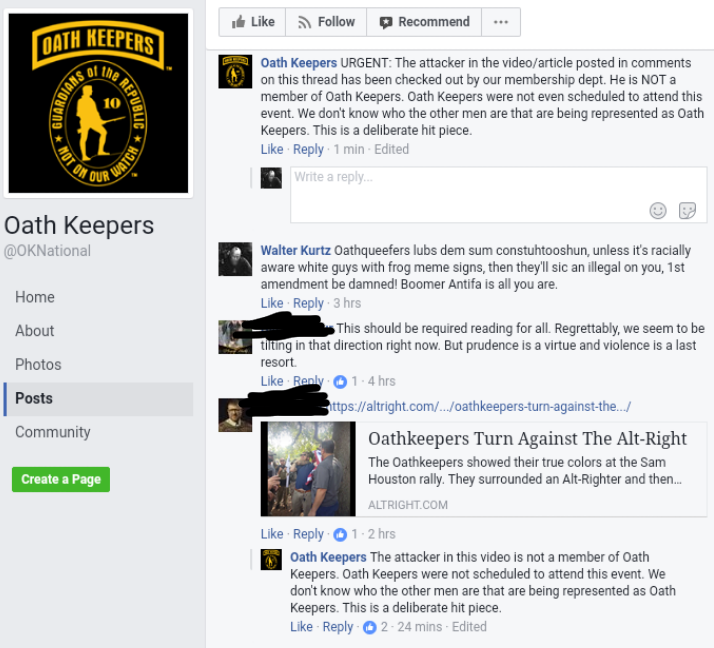Image resolution: width=714 pixels, height=648 pixels.
Task: Open the sticker picker in reply box
Action: point(687,211)
